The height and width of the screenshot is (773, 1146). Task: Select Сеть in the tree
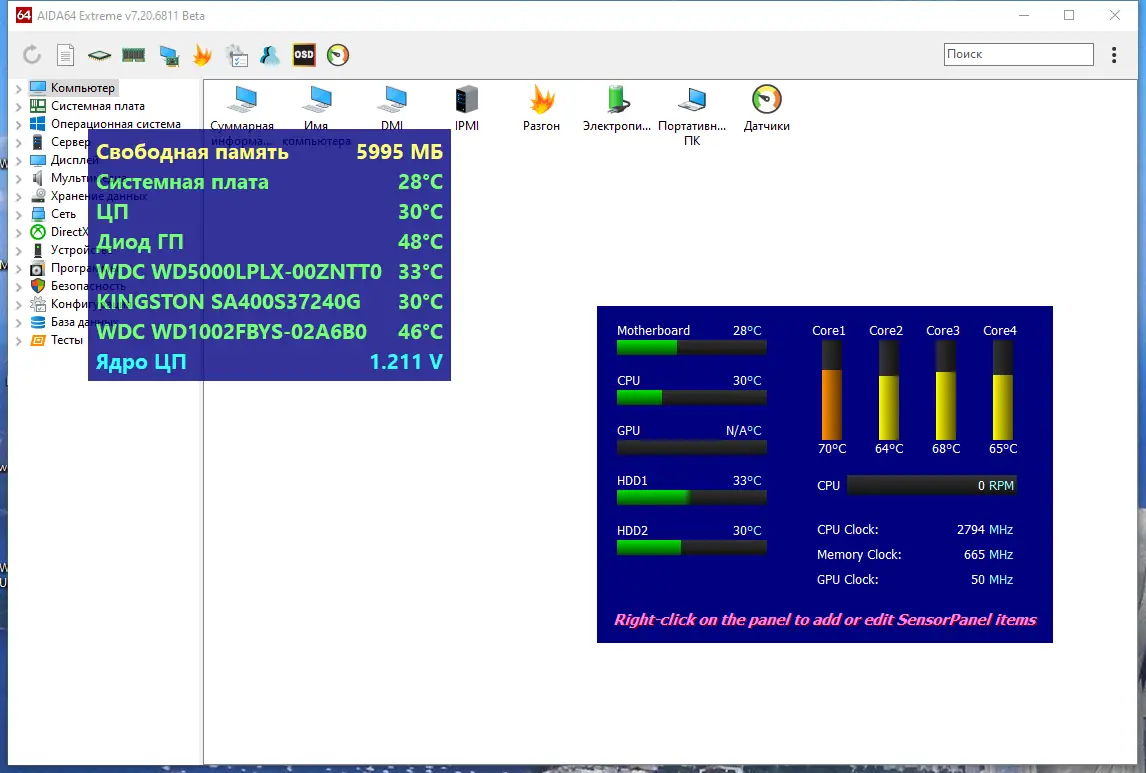coord(63,214)
